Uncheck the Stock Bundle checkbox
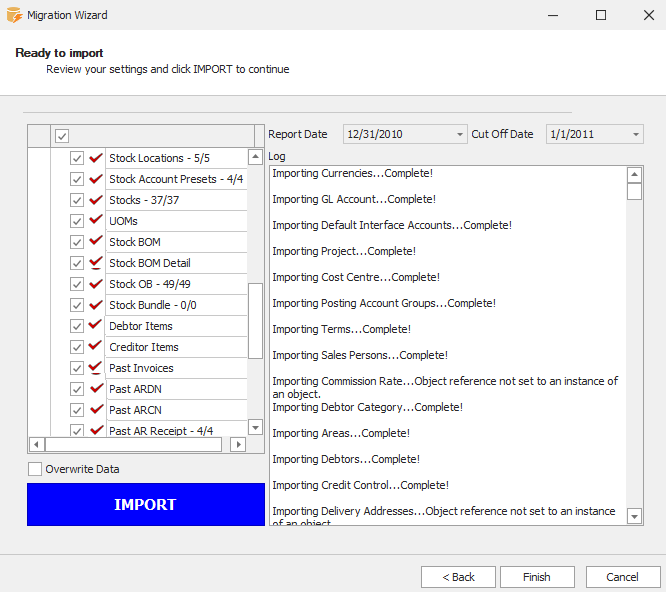Screen dimensions: 666x592 [77, 305]
